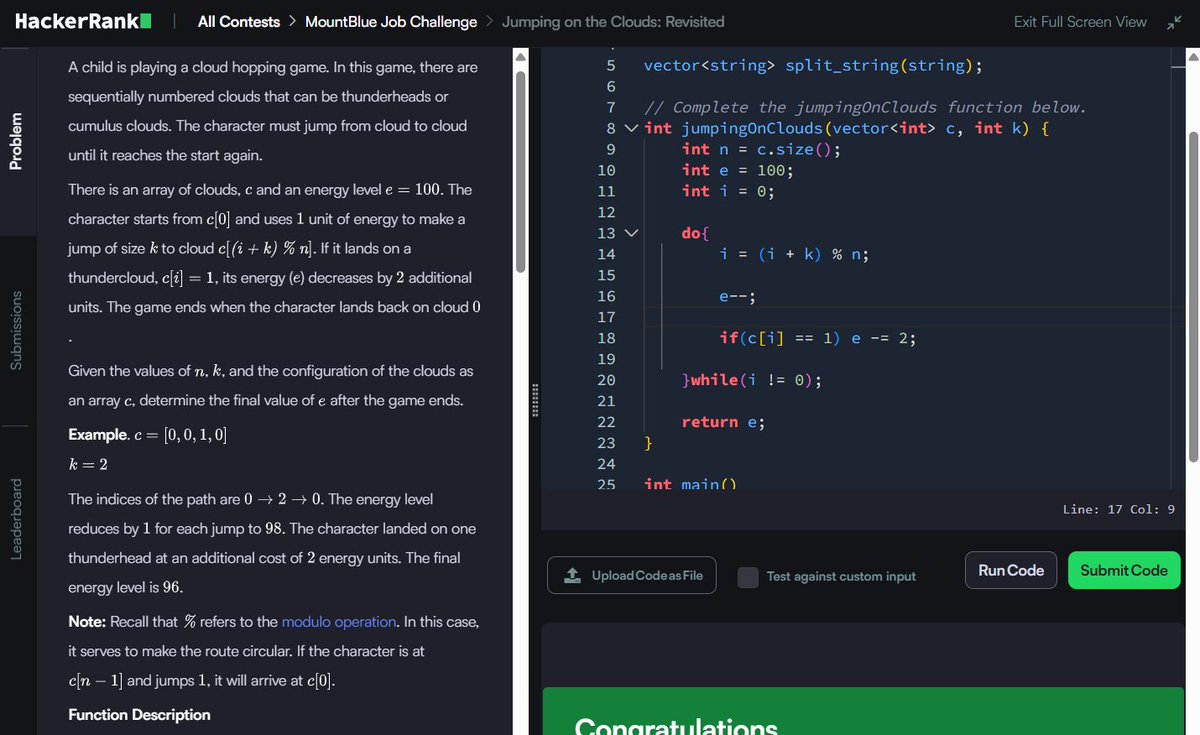Click the problem panel scroll up arrow
The width and height of the screenshot is (1200, 735).
520,58
